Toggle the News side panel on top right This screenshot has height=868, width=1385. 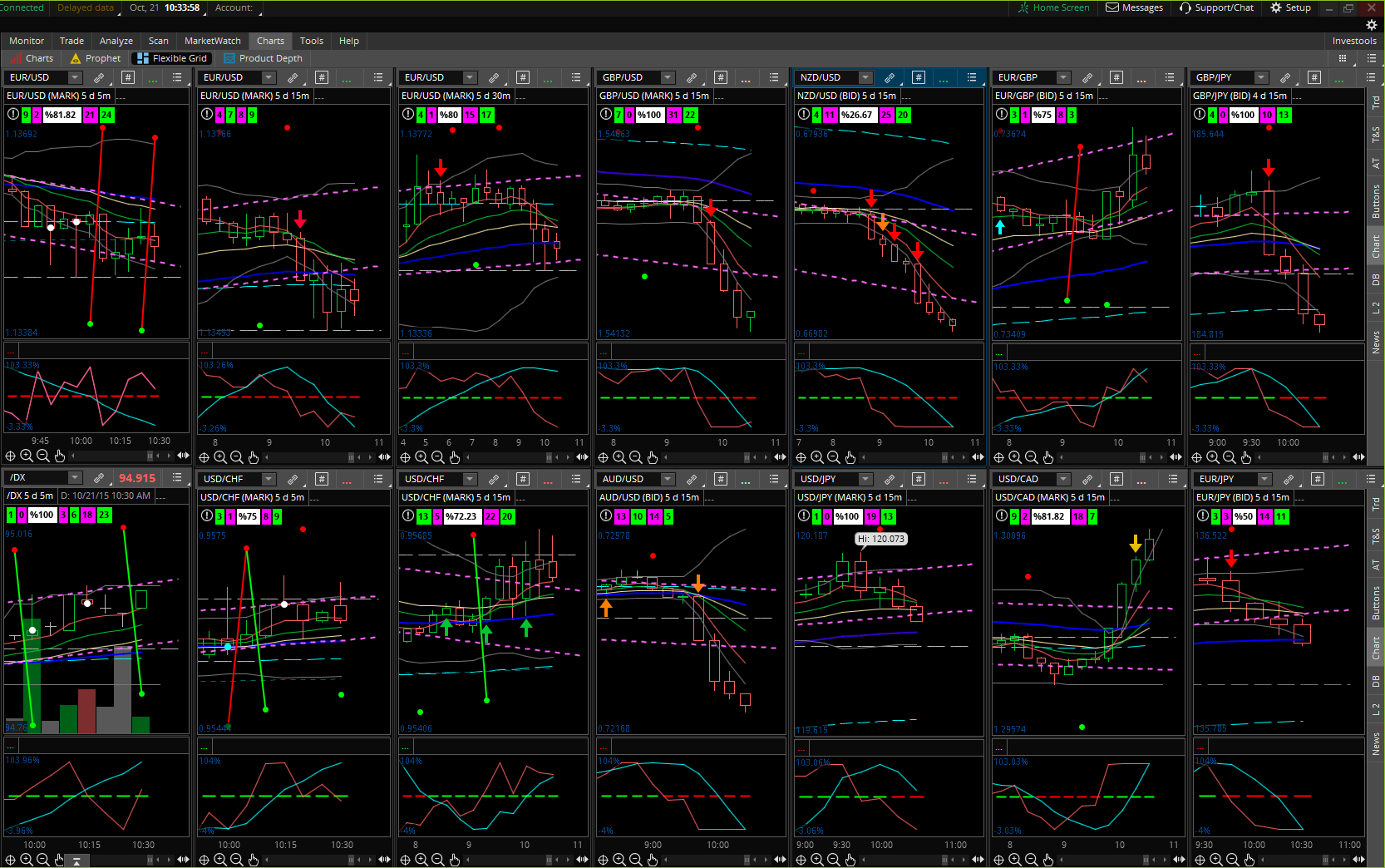1376,342
